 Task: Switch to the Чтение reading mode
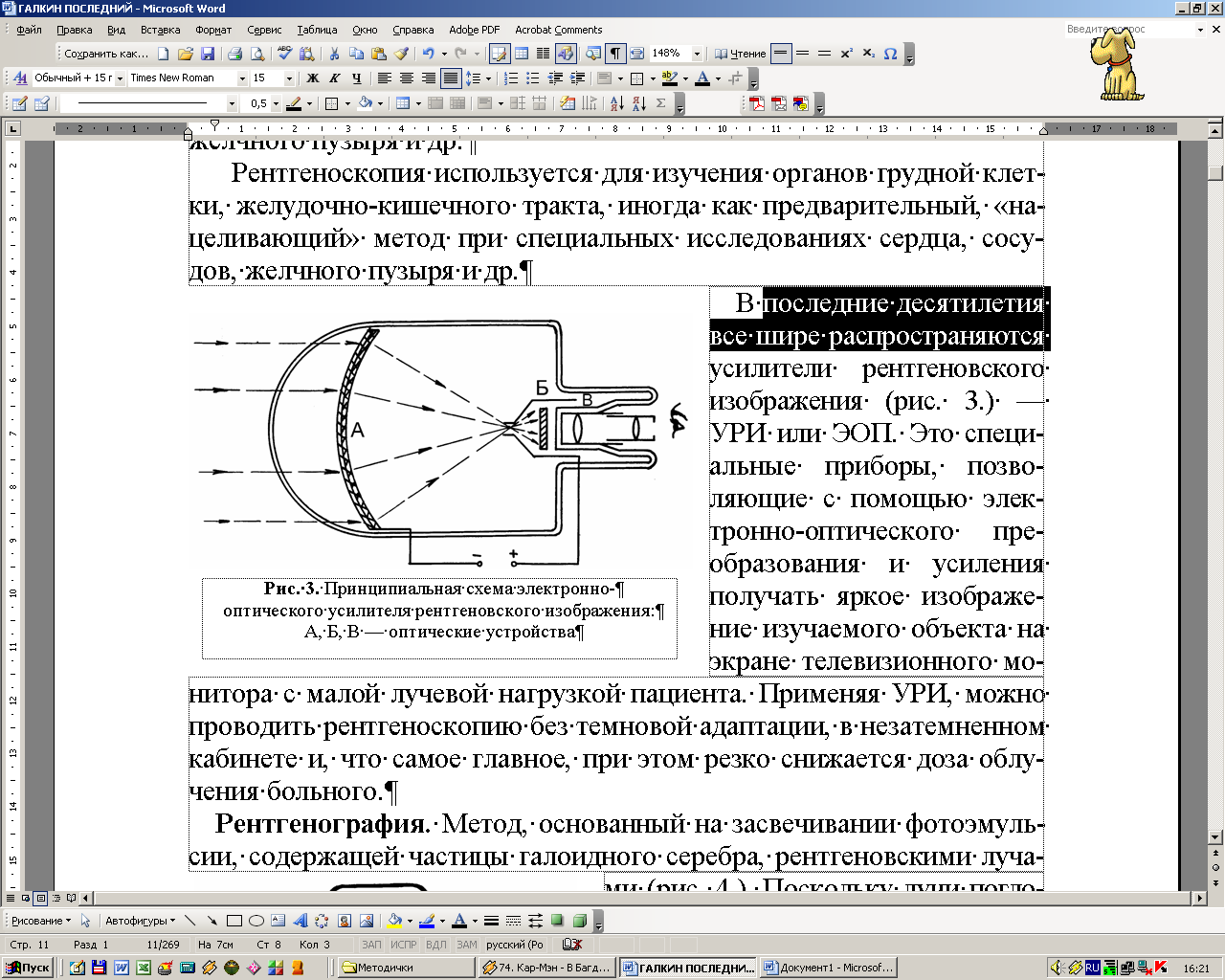(741, 54)
